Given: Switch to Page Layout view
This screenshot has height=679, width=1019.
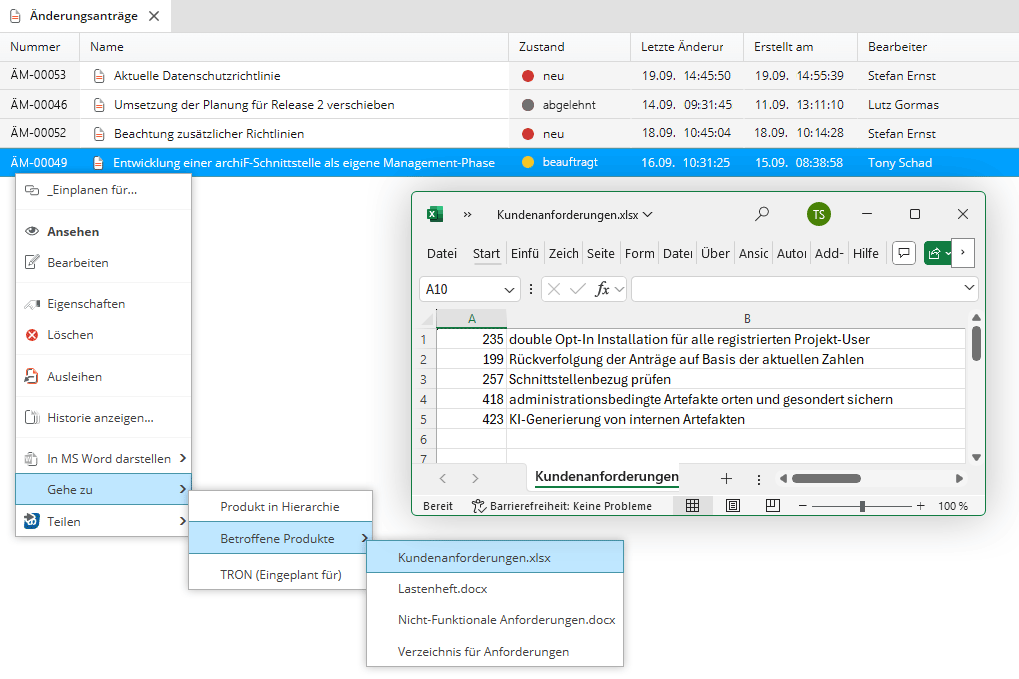Looking at the screenshot, I should pos(733,506).
